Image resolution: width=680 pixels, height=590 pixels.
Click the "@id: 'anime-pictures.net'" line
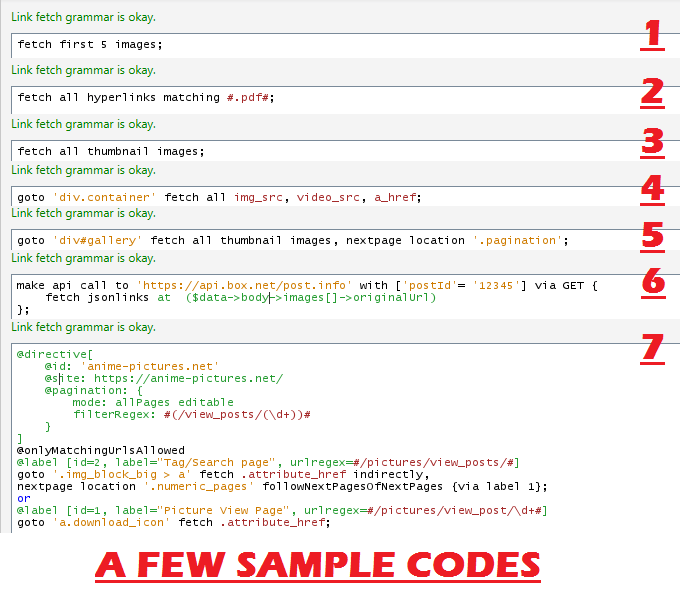pos(131,366)
